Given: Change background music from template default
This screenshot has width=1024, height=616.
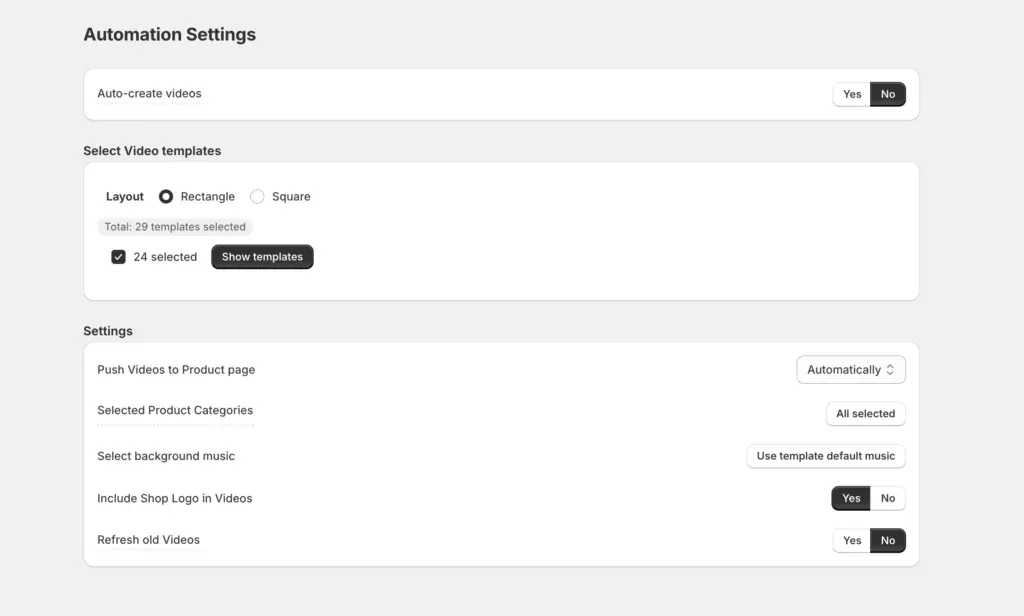Looking at the screenshot, I should point(825,455).
